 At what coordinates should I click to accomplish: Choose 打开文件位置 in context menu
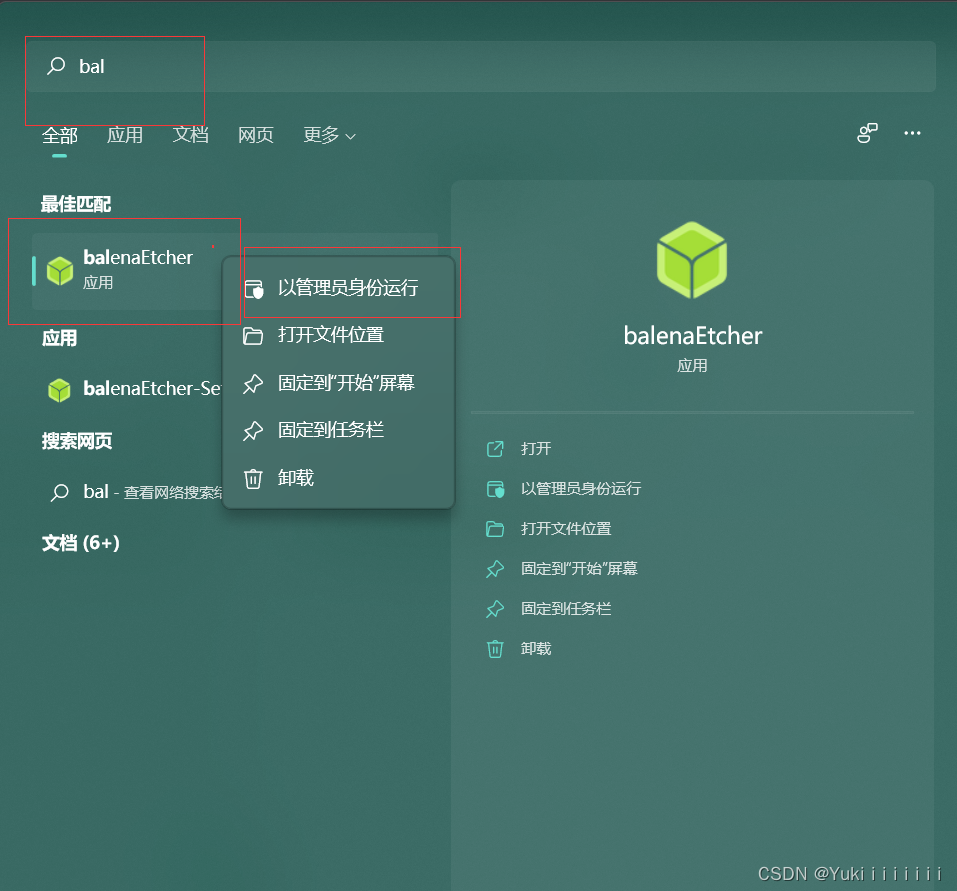pos(339,335)
